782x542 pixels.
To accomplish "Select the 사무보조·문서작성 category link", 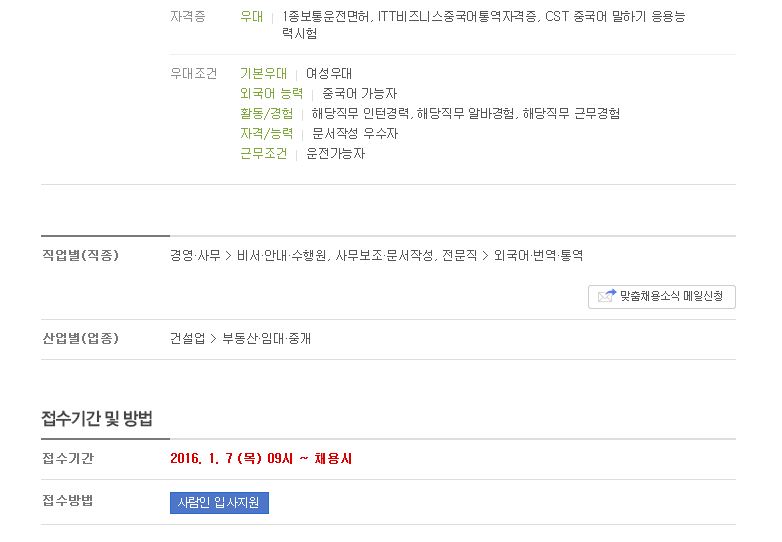I will click(384, 256).
